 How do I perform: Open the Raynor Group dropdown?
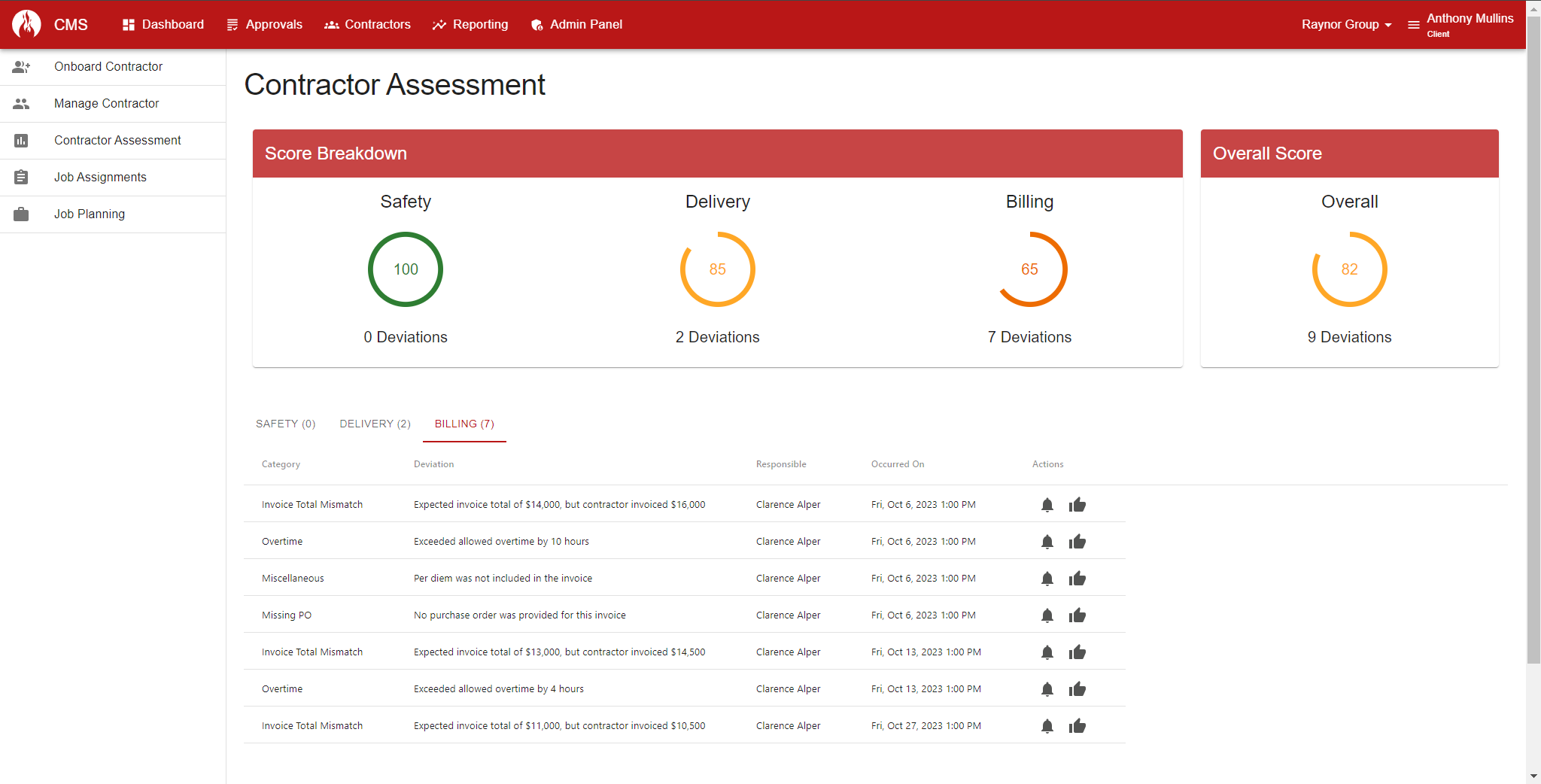tap(1346, 24)
